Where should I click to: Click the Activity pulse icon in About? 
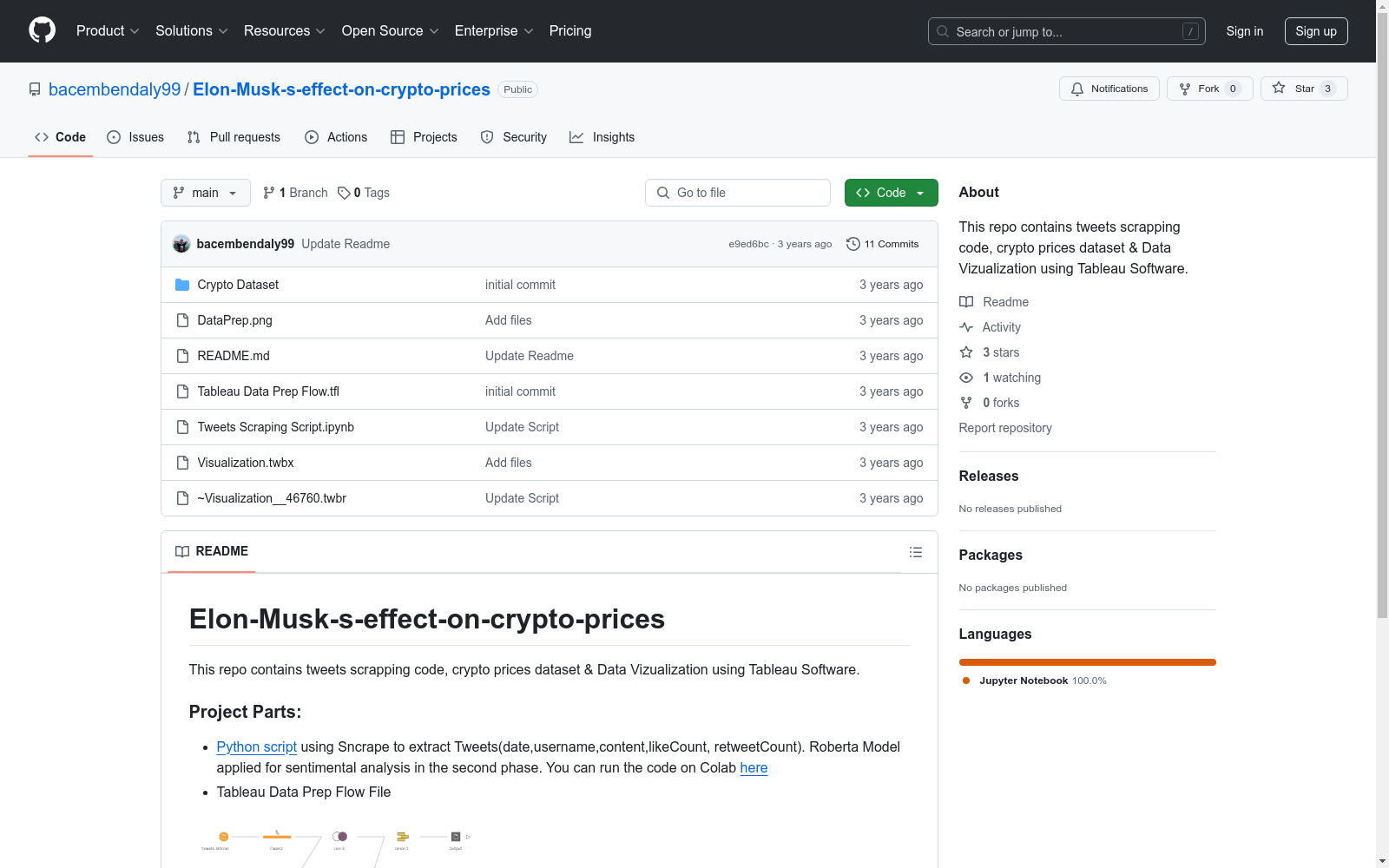click(966, 327)
